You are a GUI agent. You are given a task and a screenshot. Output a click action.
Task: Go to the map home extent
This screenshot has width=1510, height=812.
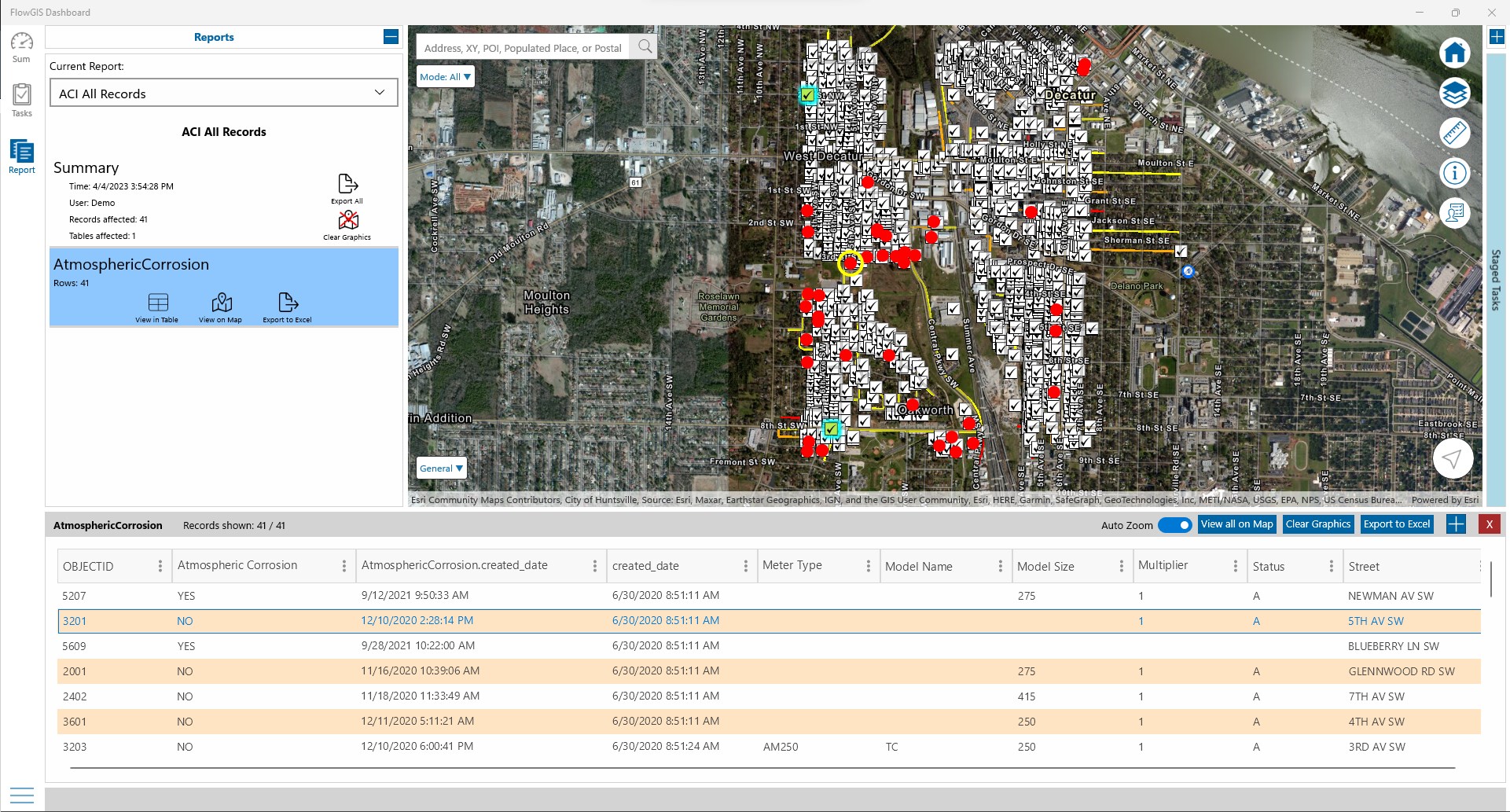pyautogui.click(x=1454, y=53)
